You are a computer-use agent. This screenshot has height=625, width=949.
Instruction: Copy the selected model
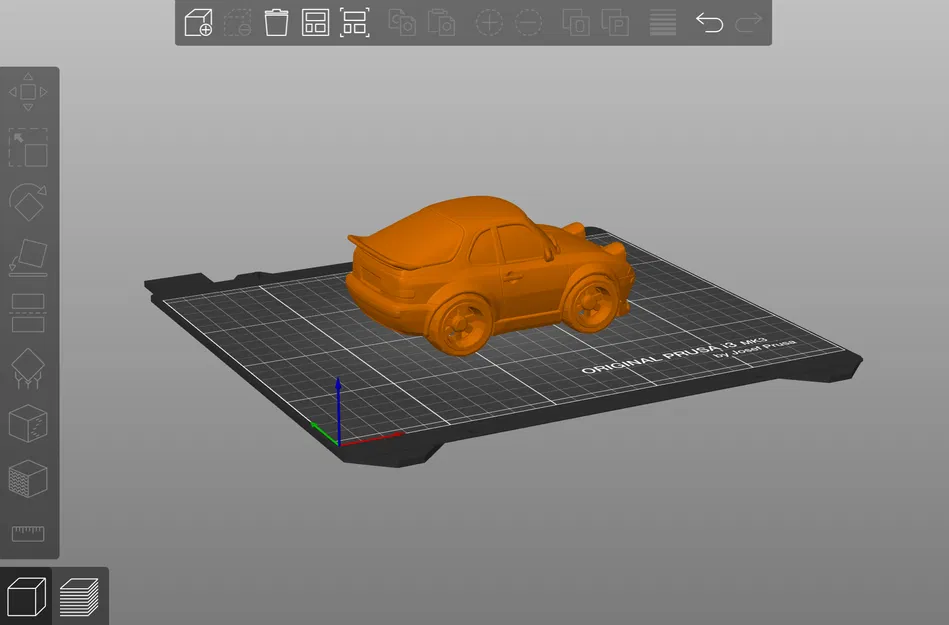(x=403, y=22)
